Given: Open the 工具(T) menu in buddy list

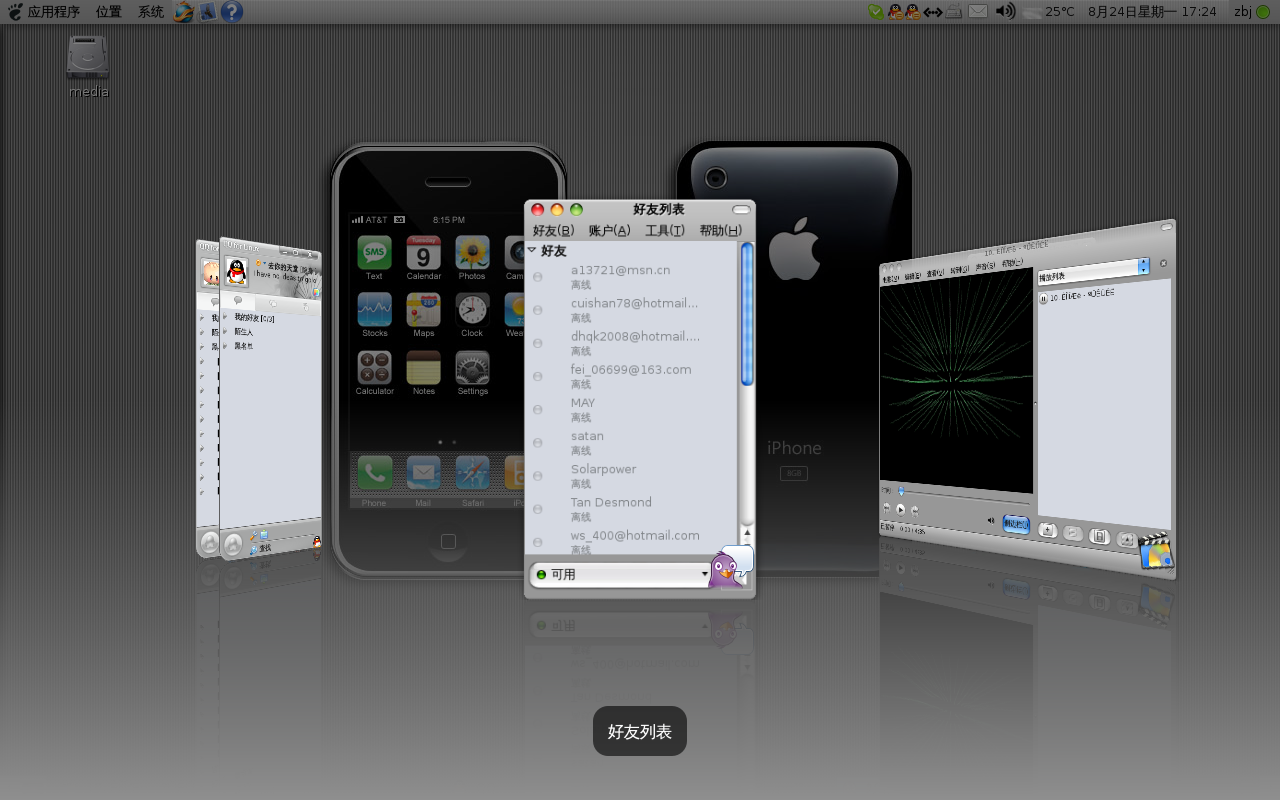Looking at the screenshot, I should click(665, 231).
